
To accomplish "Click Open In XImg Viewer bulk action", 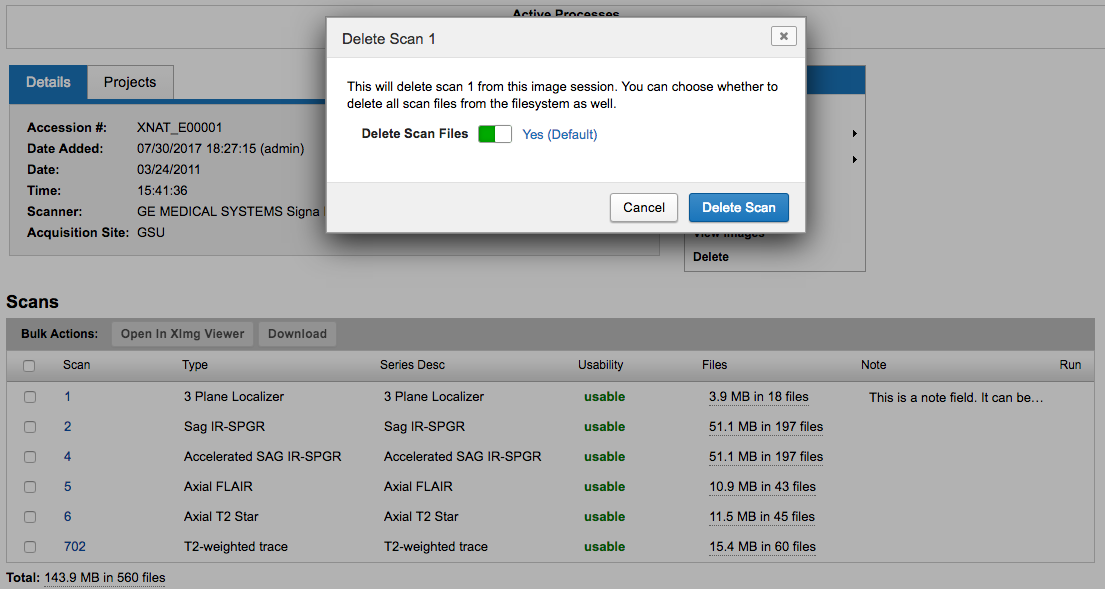I will pyautogui.click(x=182, y=334).
